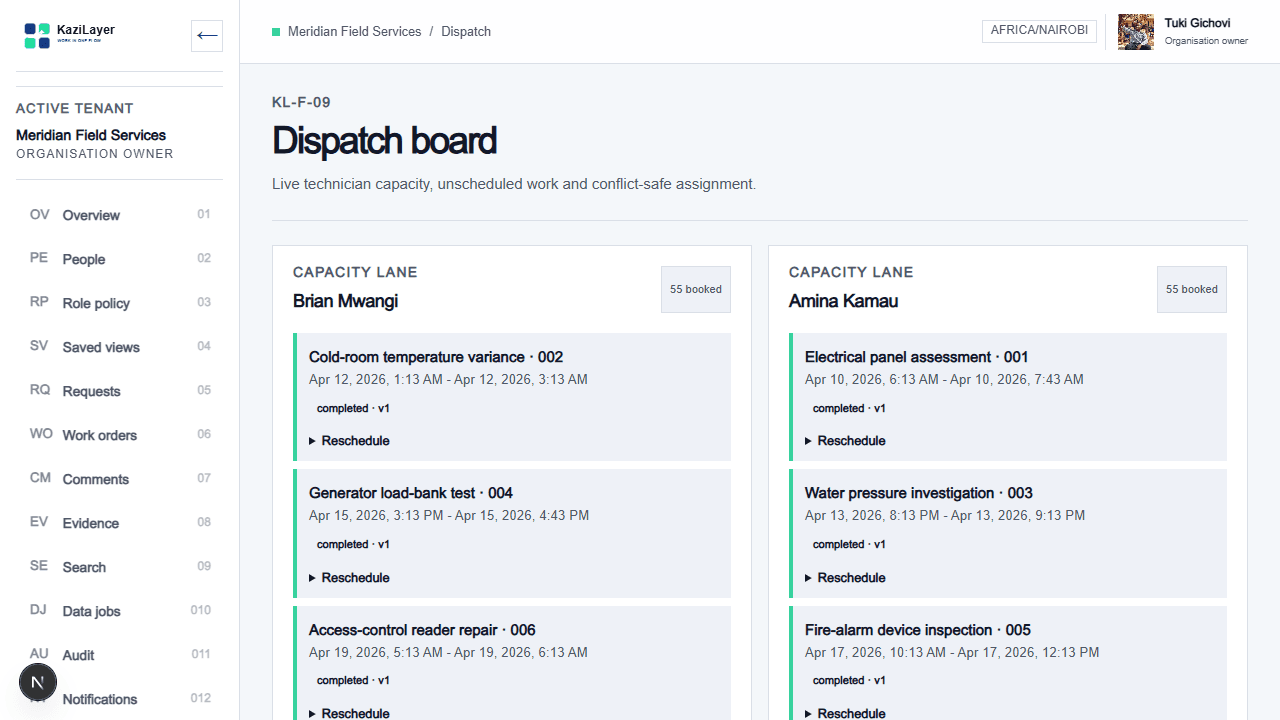
Task: Expand Reschedule for Fire-alarm device inspection
Action: coord(845,713)
